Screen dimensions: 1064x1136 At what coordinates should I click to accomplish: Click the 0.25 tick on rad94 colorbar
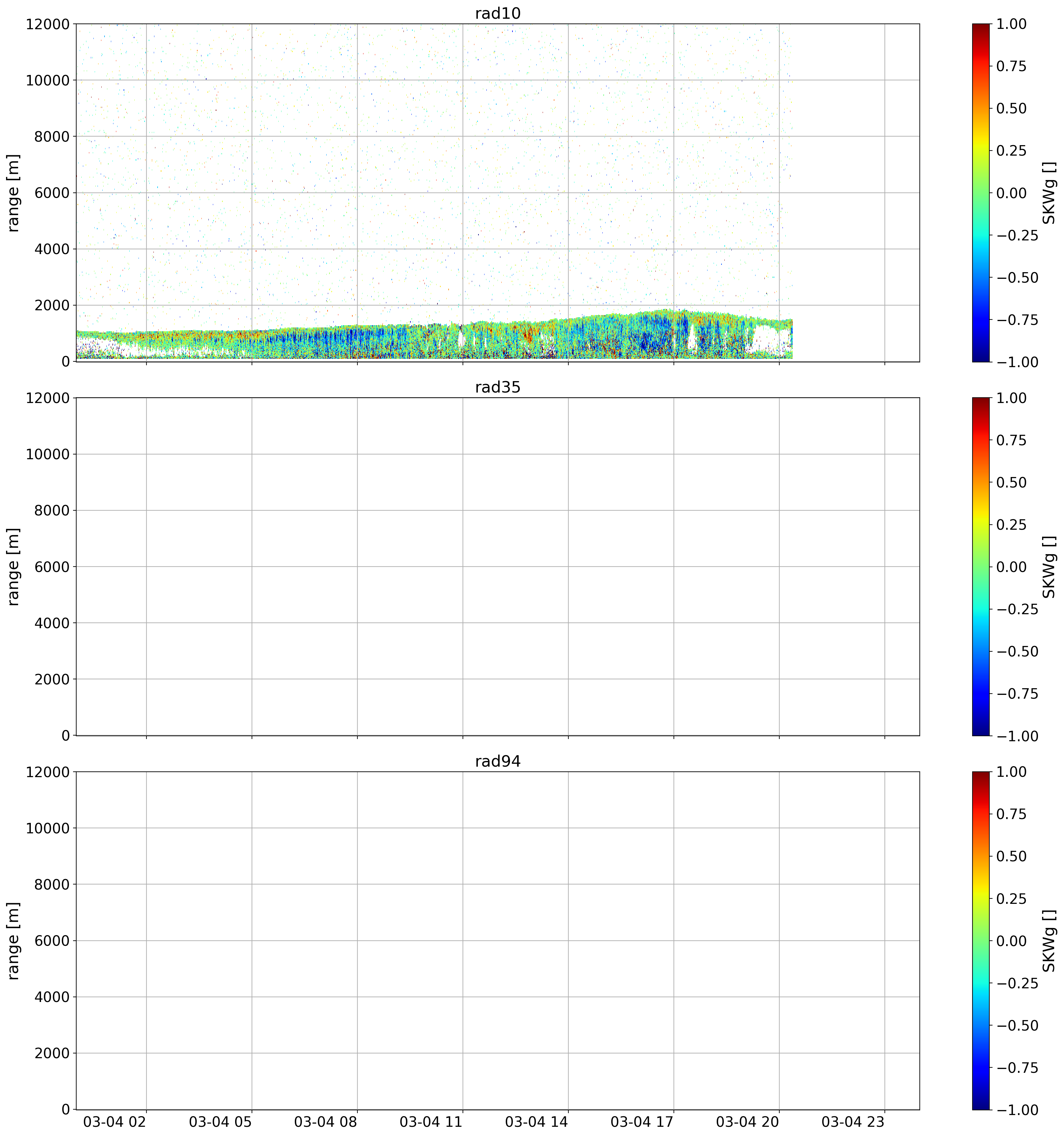[1011, 898]
